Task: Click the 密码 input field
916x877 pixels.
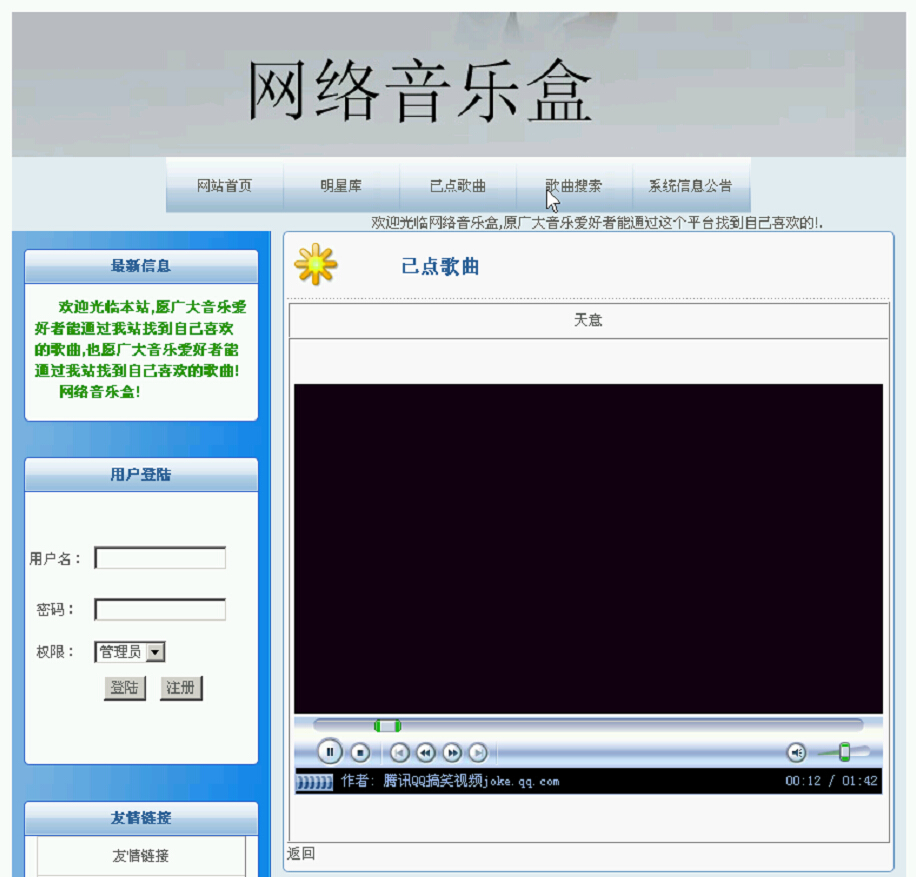Action: coord(160,609)
